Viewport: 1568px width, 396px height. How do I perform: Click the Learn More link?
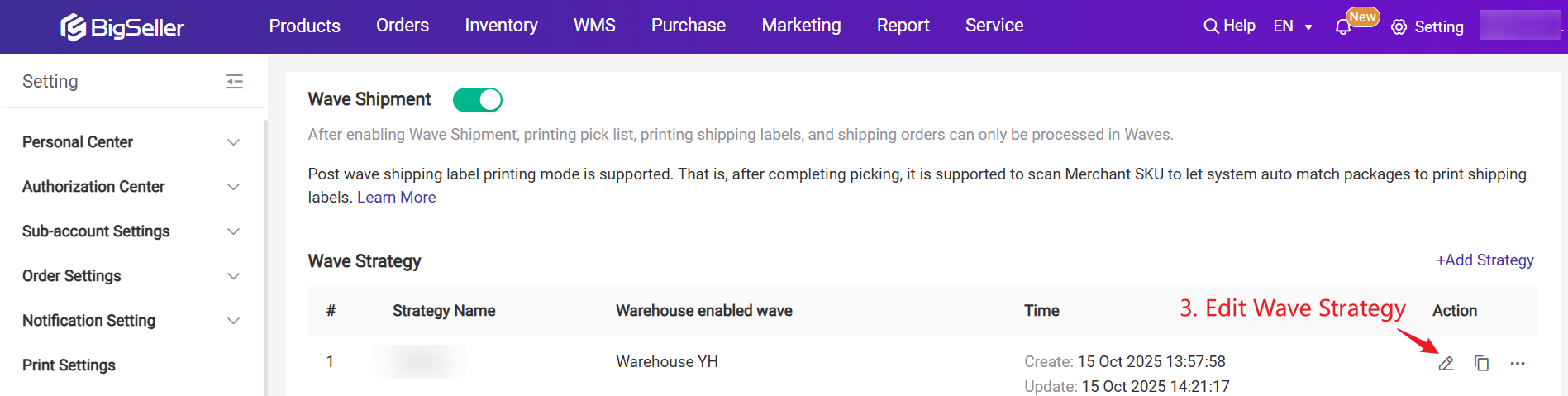pos(396,198)
